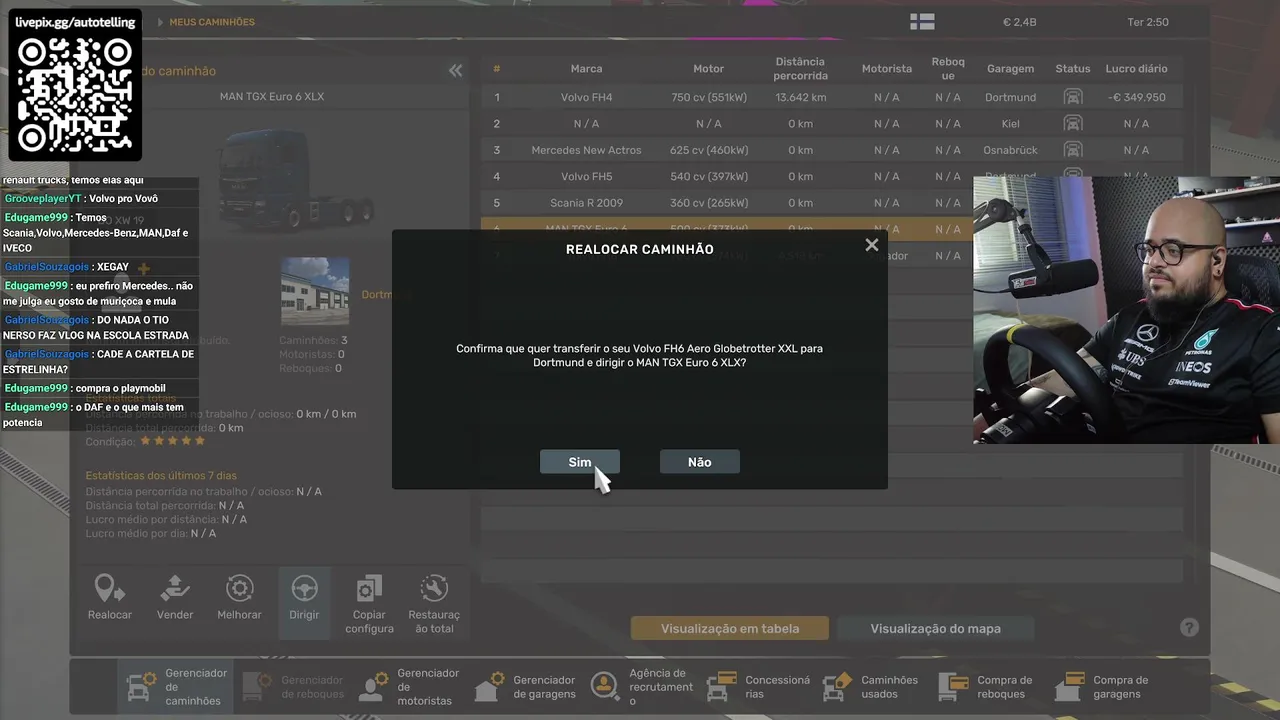Click the garage thumbnail image

(315, 292)
